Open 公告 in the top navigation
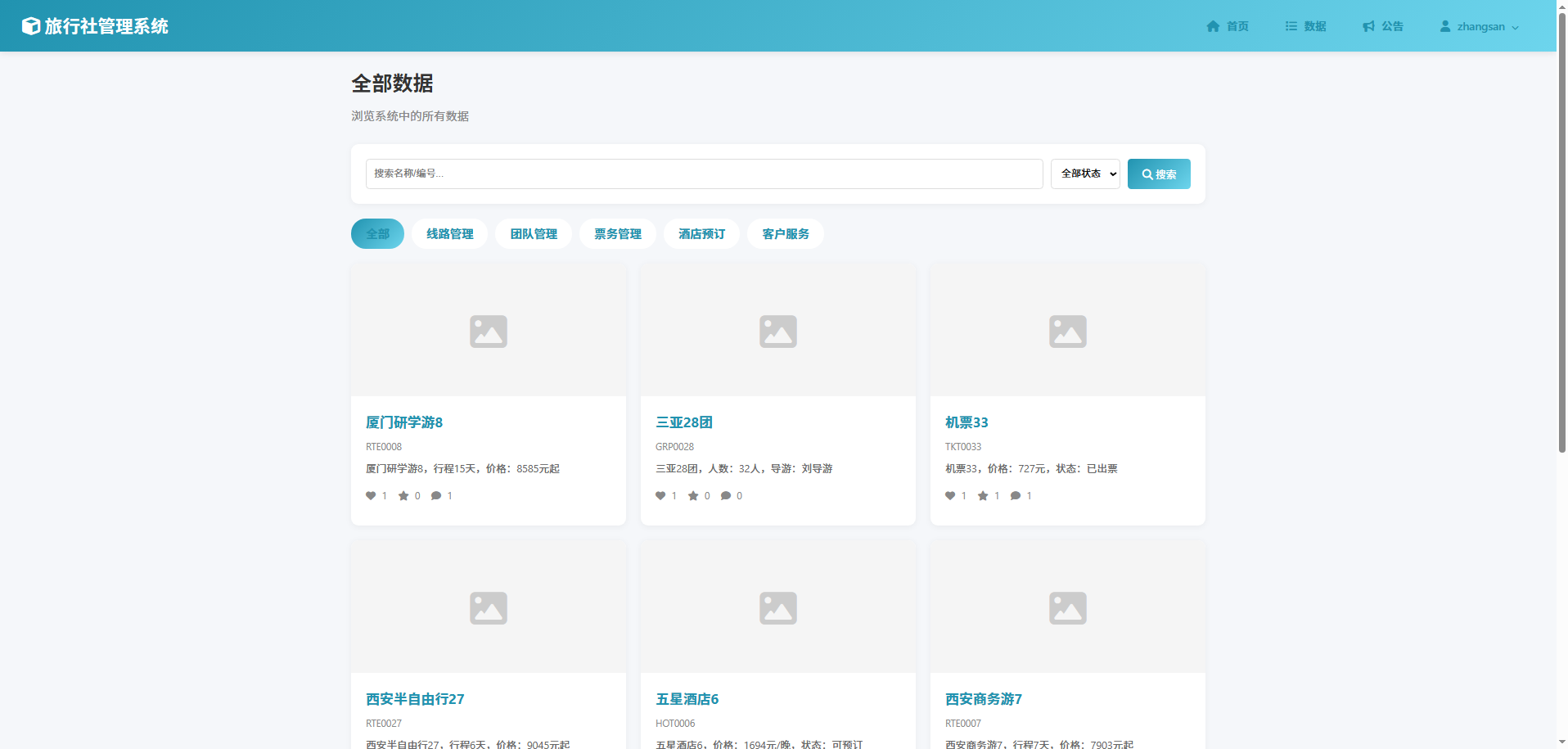 point(1383,26)
